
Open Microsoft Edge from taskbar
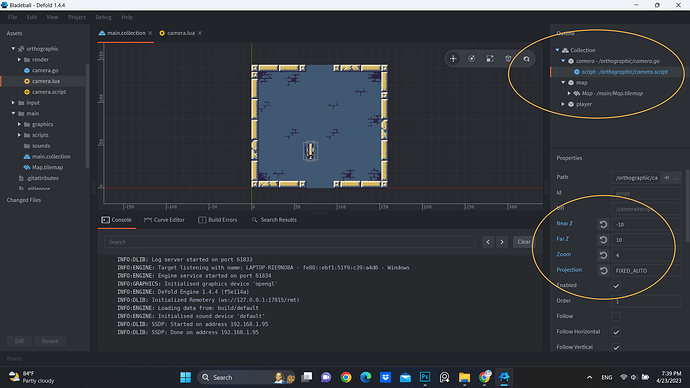pyautogui.click(x=366, y=377)
